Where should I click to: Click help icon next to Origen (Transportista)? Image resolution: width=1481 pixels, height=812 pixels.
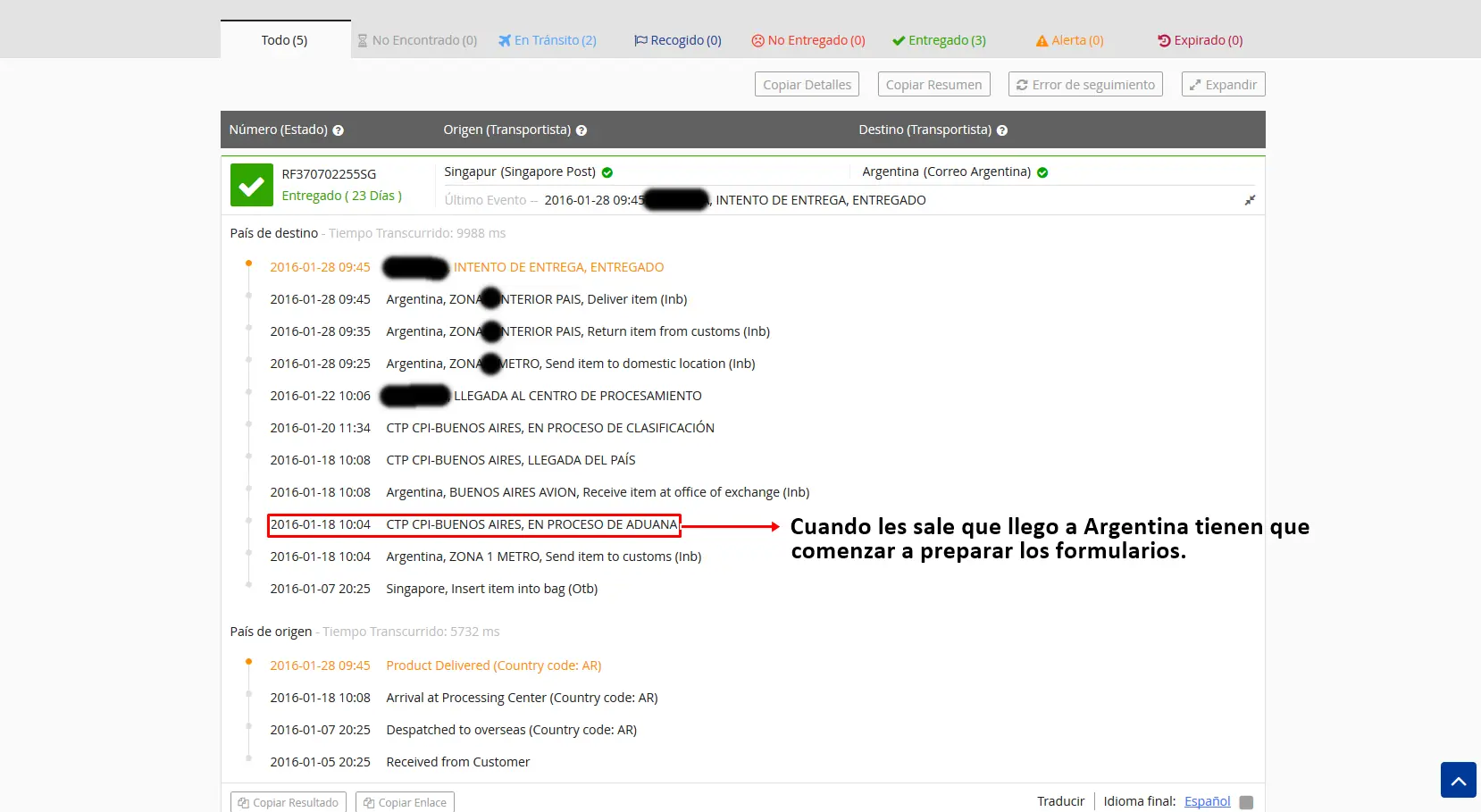[x=582, y=130]
